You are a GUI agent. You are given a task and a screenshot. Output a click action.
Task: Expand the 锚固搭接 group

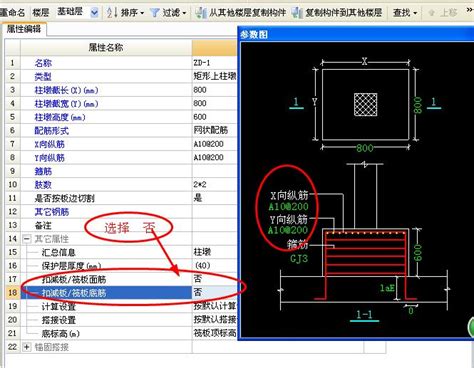coord(26,347)
